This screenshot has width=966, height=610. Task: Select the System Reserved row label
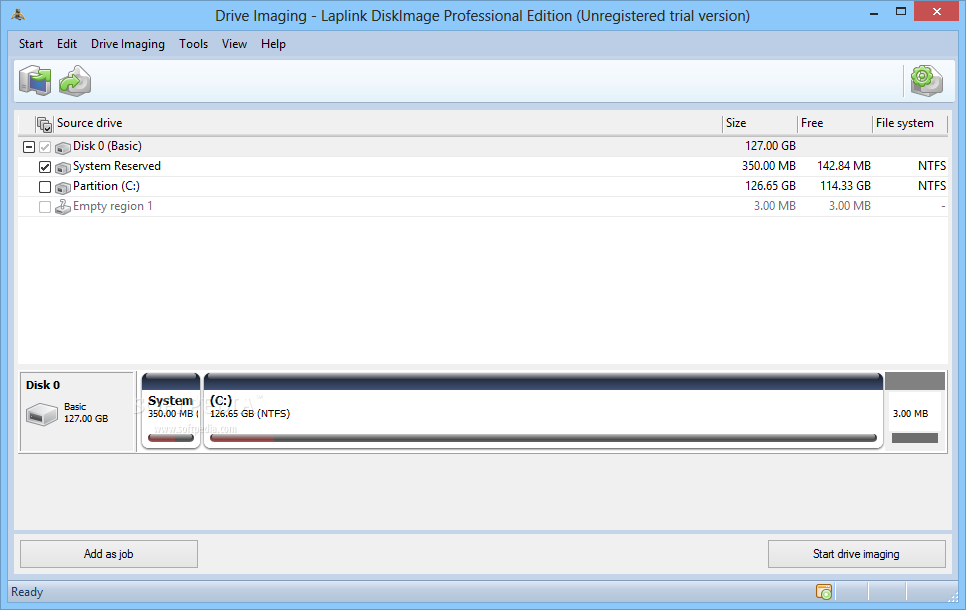[x=116, y=166]
